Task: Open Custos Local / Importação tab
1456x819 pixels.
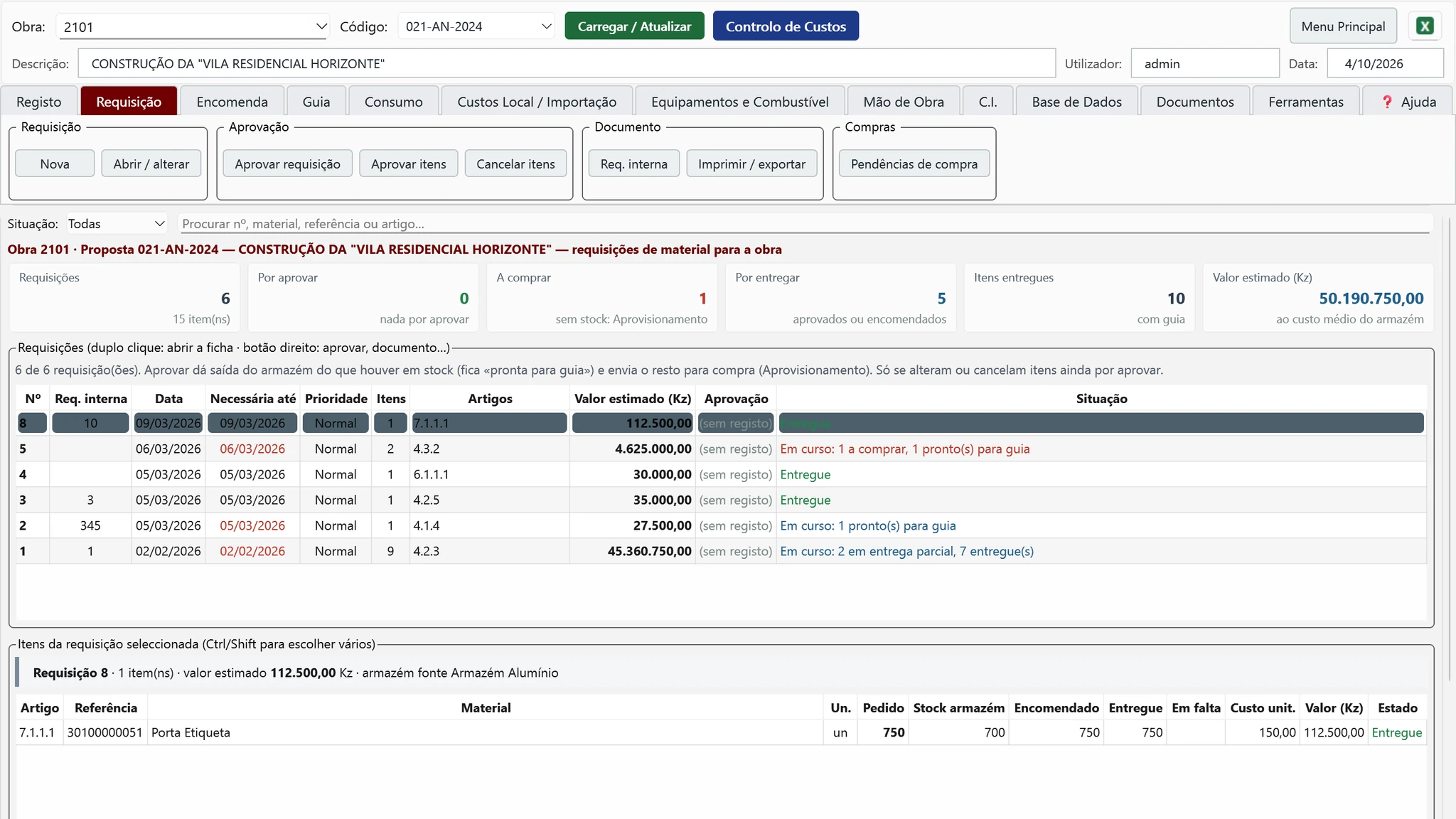Action: [537, 102]
